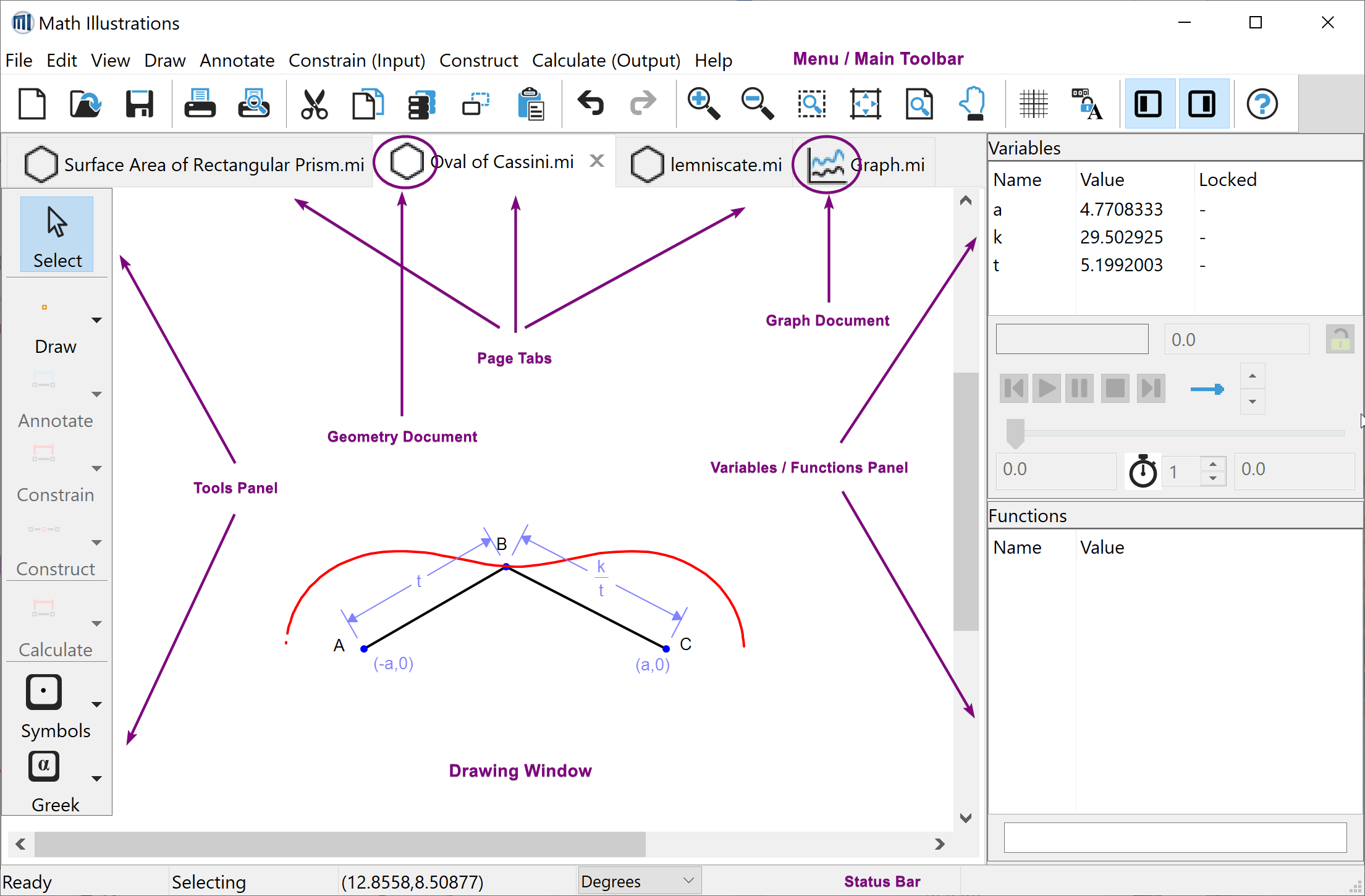The image size is (1365, 896).
Task: Click the Pan hand tool icon
Action: tap(973, 104)
